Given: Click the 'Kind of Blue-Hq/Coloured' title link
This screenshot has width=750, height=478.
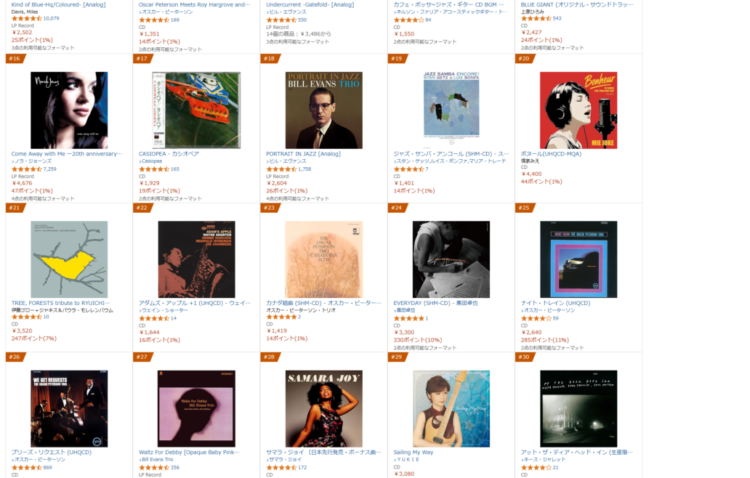Looking at the screenshot, I should point(58,5).
